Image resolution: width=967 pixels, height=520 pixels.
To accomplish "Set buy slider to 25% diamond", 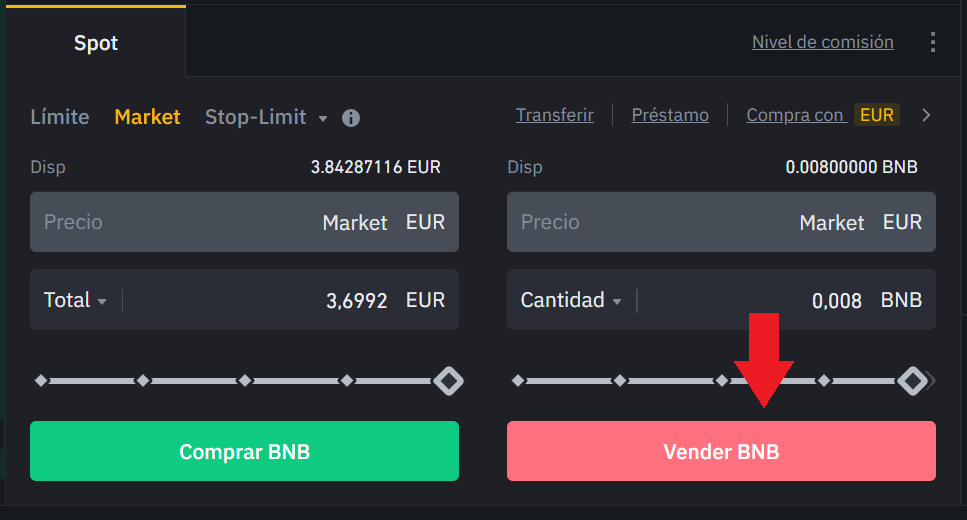I will pyautogui.click(x=143, y=381).
